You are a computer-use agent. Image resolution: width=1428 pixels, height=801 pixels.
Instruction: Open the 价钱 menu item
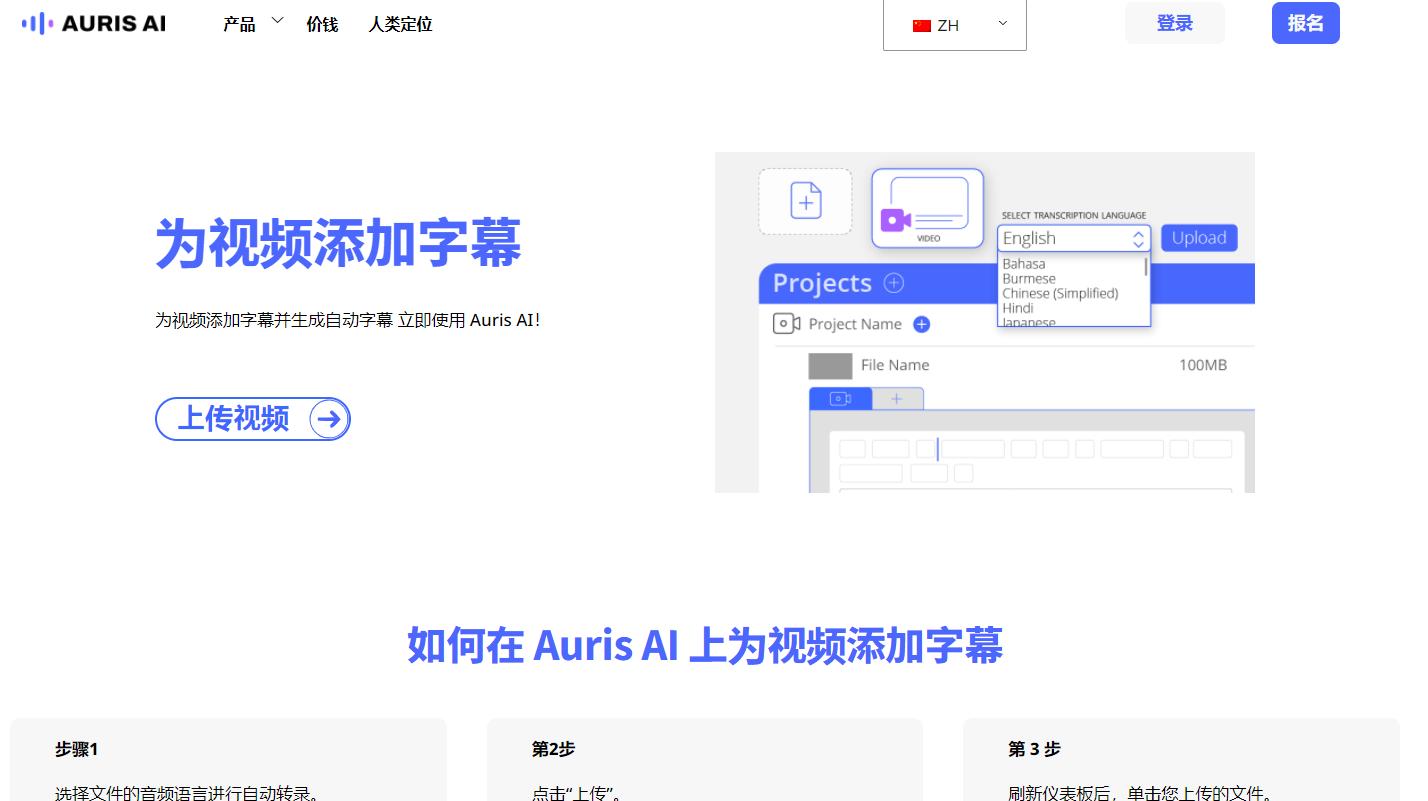coord(322,24)
